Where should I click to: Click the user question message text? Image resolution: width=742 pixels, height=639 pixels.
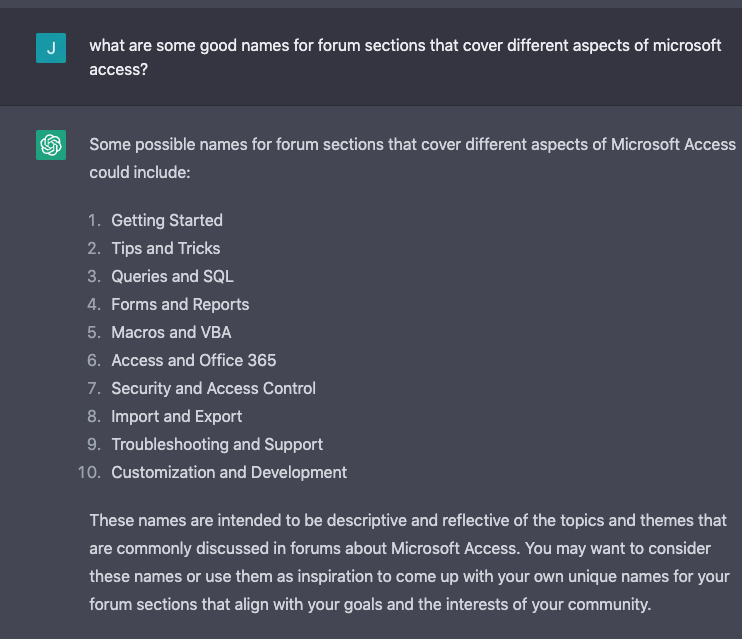click(406, 57)
